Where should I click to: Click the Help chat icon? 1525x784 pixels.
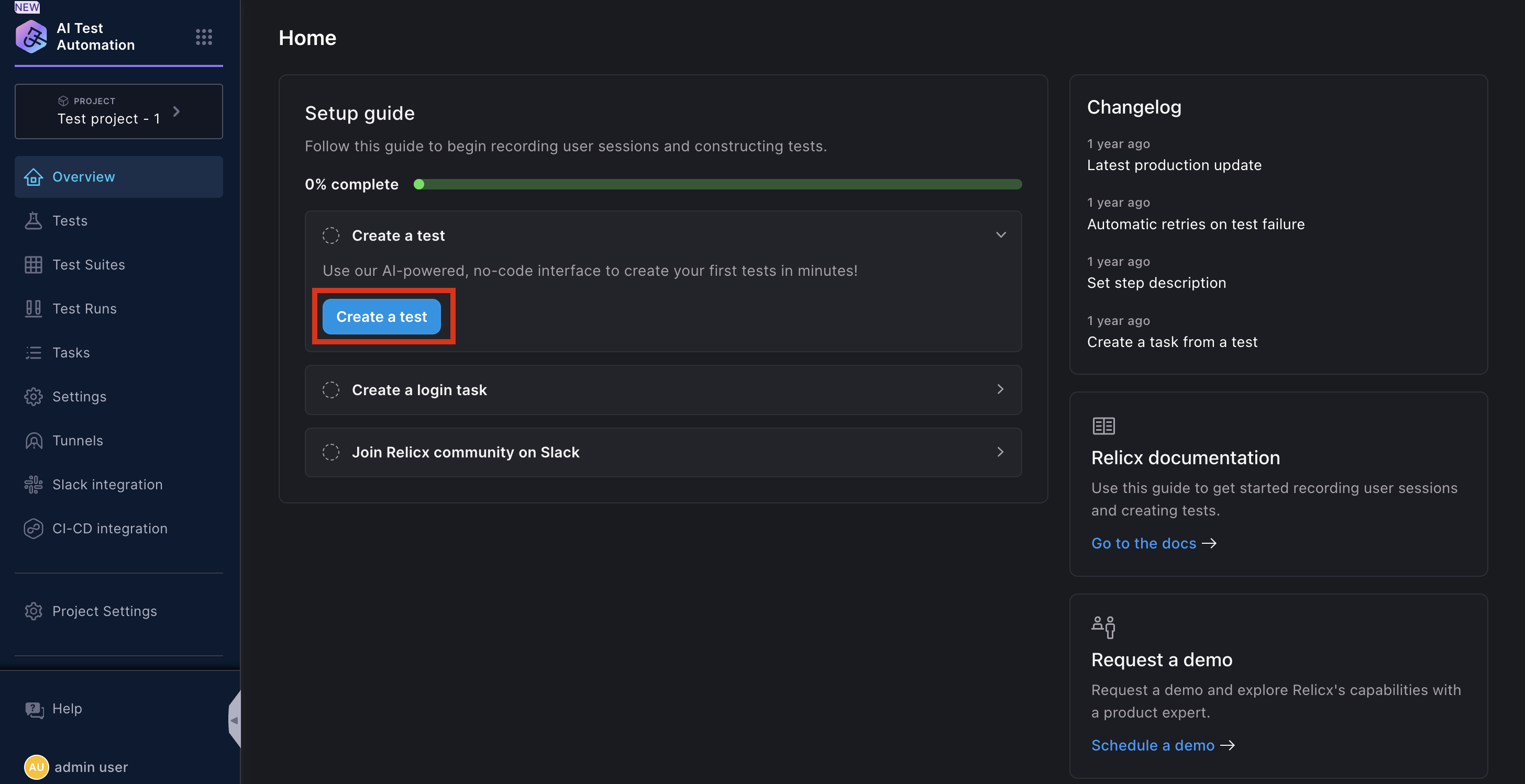tap(35, 710)
